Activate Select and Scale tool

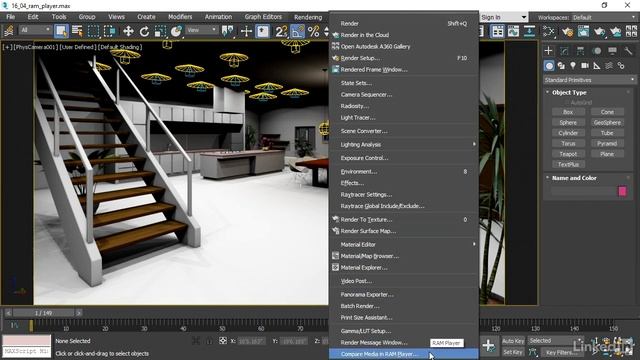pyautogui.click(x=160, y=31)
